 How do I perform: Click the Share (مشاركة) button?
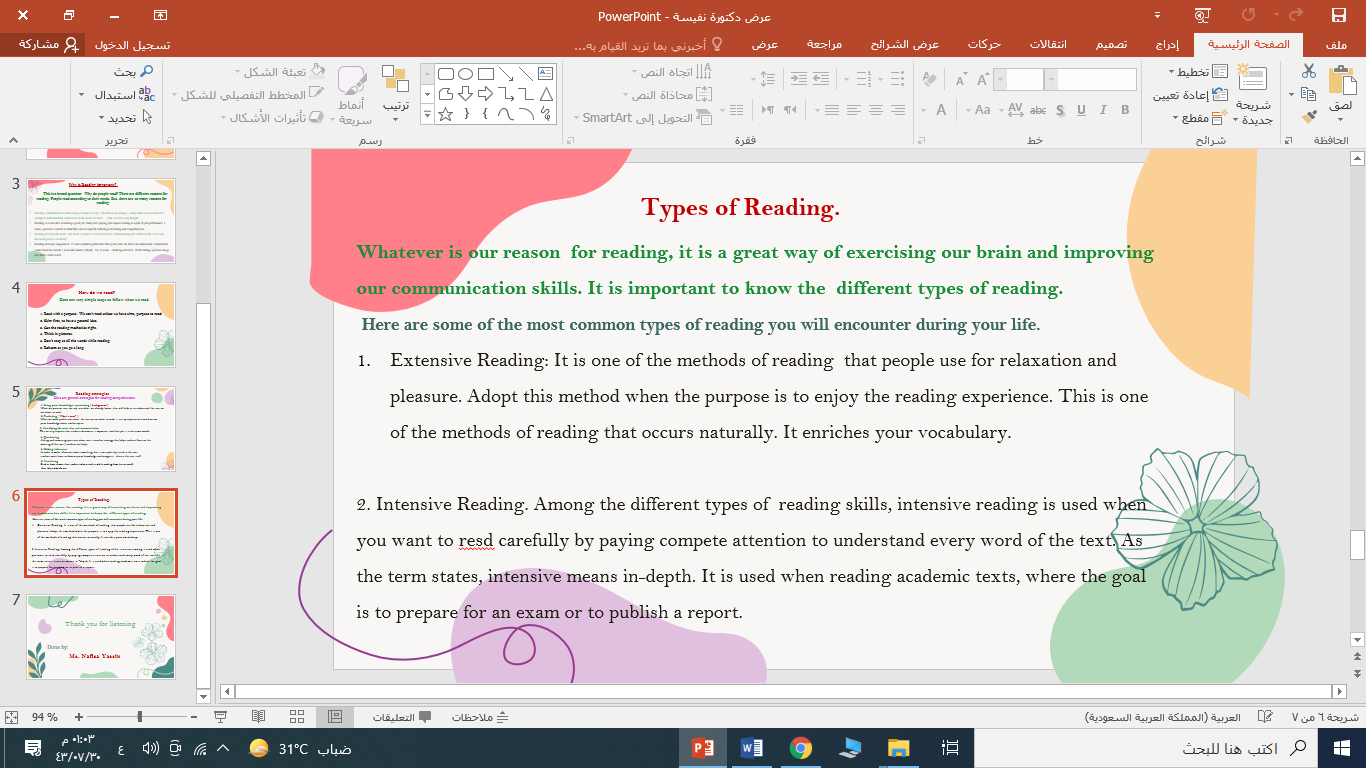click(x=45, y=45)
